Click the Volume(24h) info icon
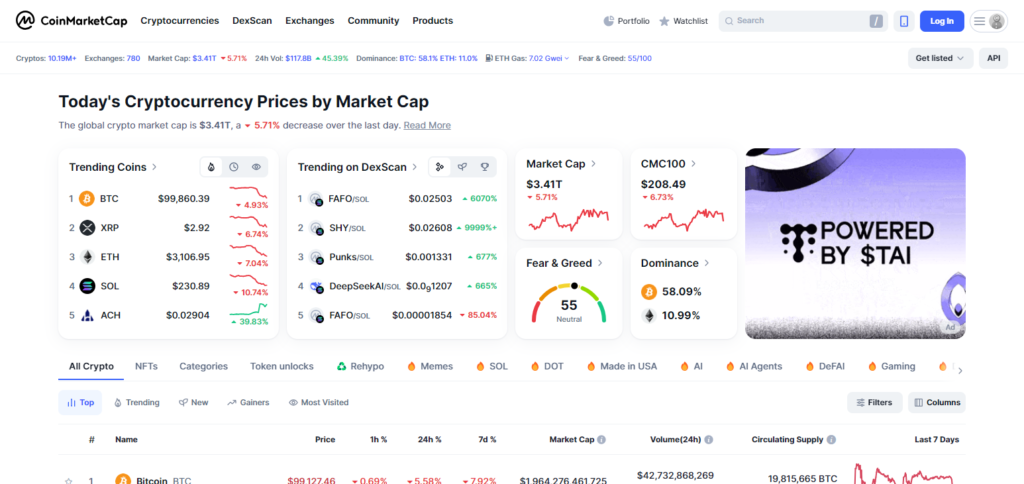Image resolution: width=1024 pixels, height=484 pixels. click(x=709, y=440)
